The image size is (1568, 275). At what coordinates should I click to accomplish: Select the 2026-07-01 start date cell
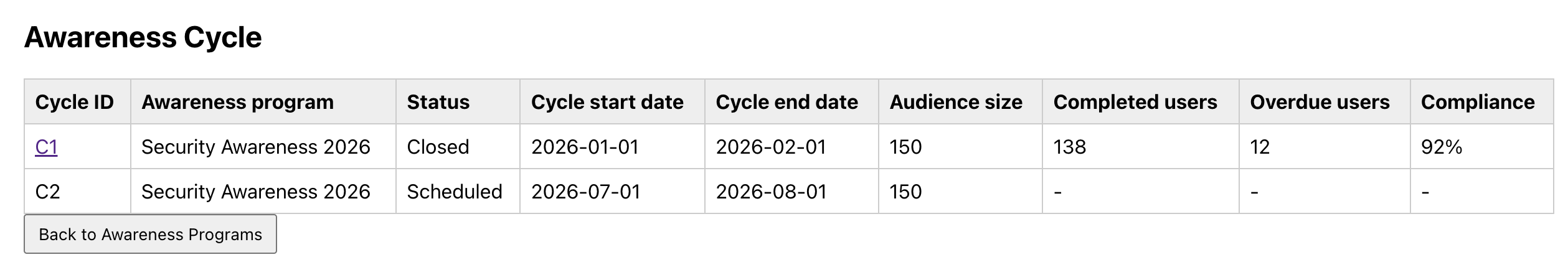point(585,192)
